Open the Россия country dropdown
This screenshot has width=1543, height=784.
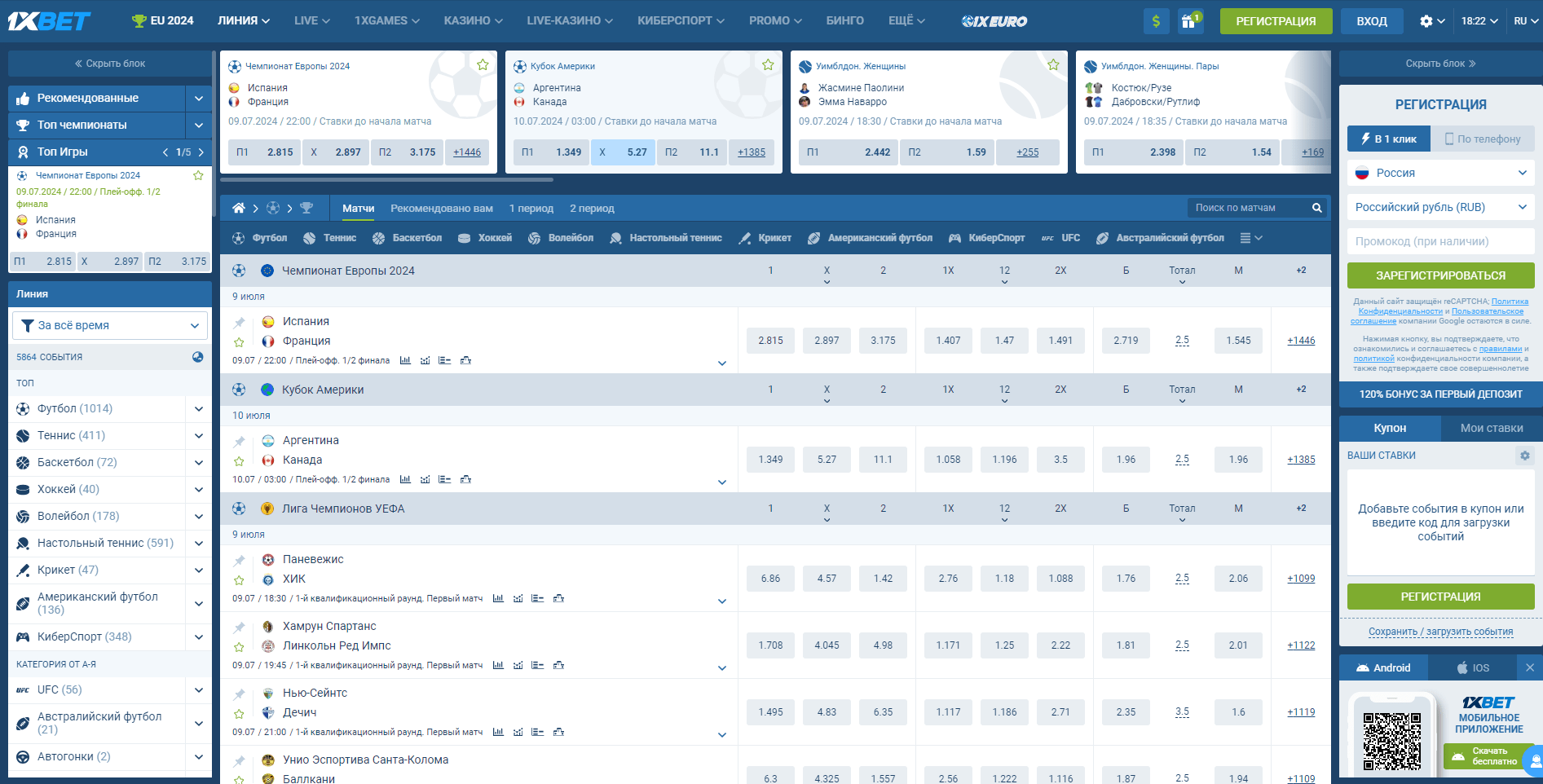[1440, 173]
